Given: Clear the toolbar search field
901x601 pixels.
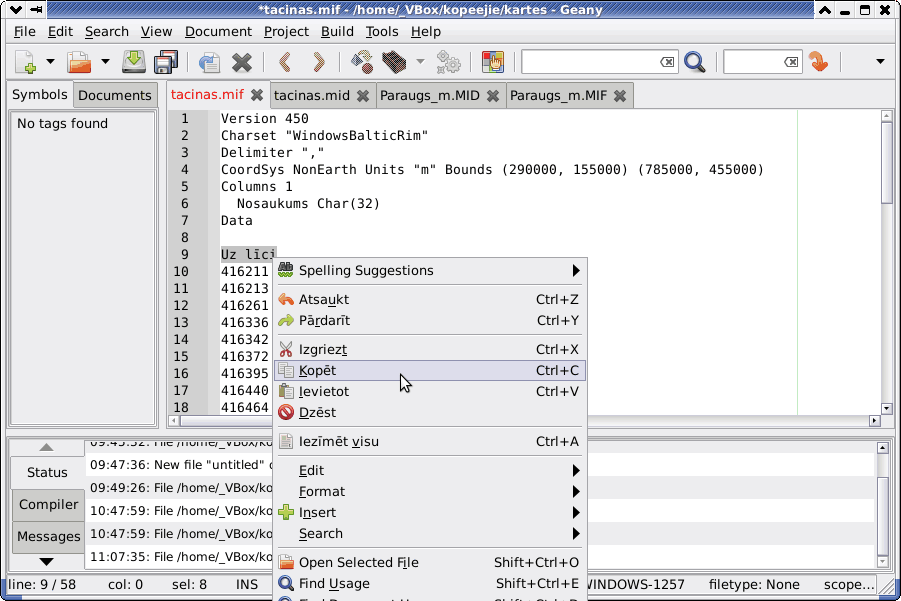Looking at the screenshot, I should coord(667,61).
